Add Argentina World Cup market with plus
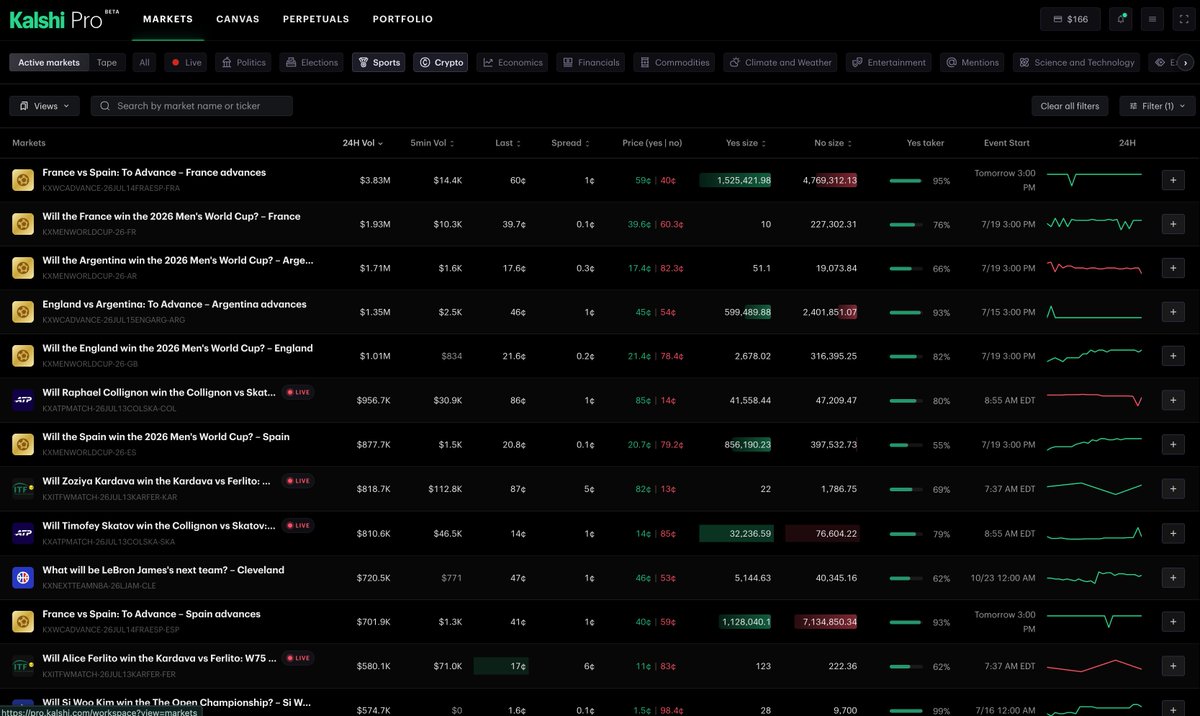The height and width of the screenshot is (716, 1200). [x=1172, y=268]
